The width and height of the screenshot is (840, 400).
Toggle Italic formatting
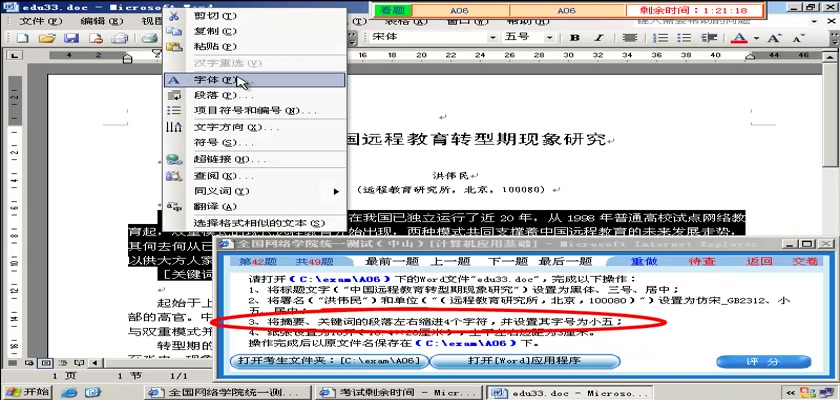tap(598, 38)
